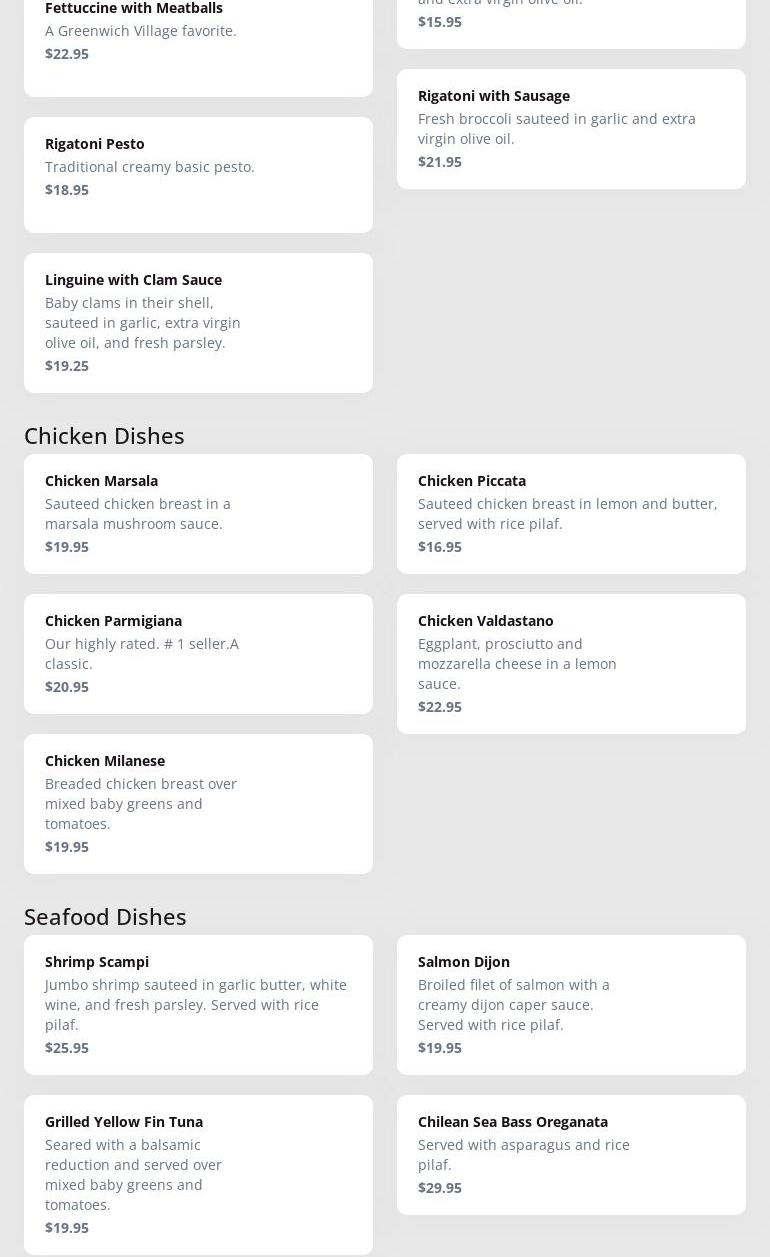Add Chicken Parmigiana, the #1 seller
Viewport: 770px width, 1257px height.
click(x=198, y=654)
